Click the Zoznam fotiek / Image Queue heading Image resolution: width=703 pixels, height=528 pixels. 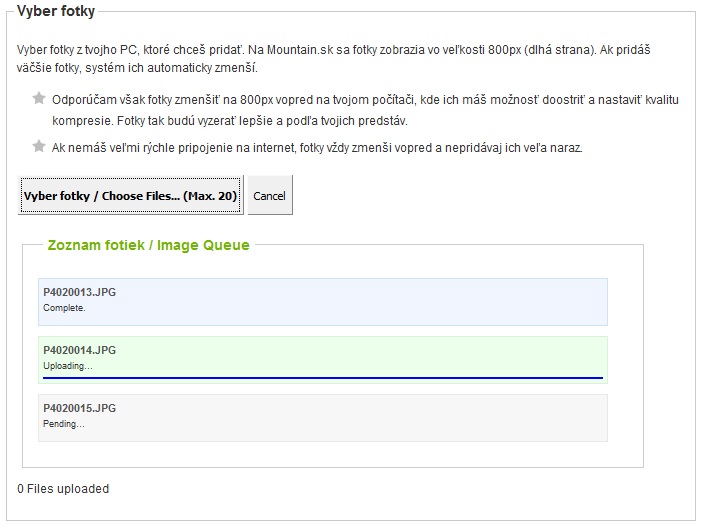click(x=148, y=245)
